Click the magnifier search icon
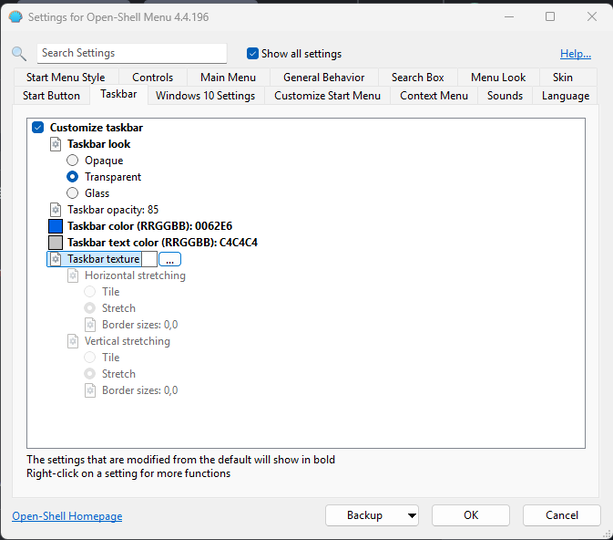Screen dimensions: 613x540 point(19,53)
